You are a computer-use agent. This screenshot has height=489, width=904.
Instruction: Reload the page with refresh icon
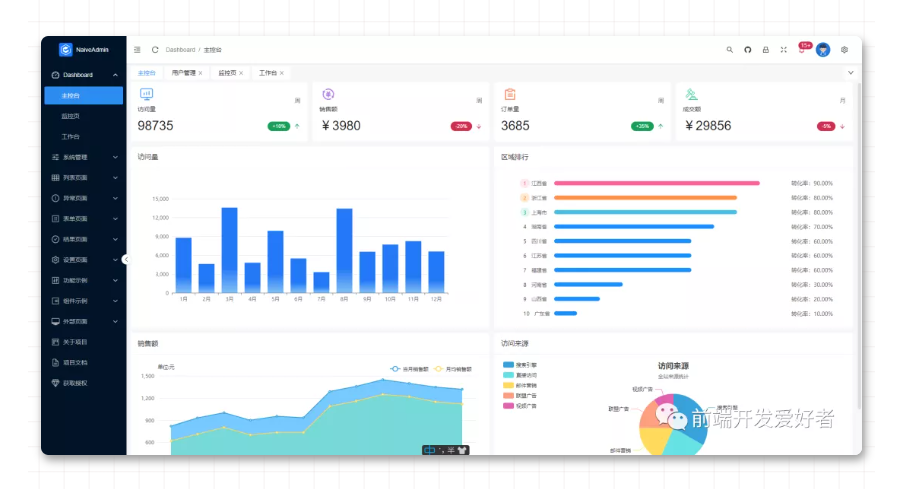155,50
